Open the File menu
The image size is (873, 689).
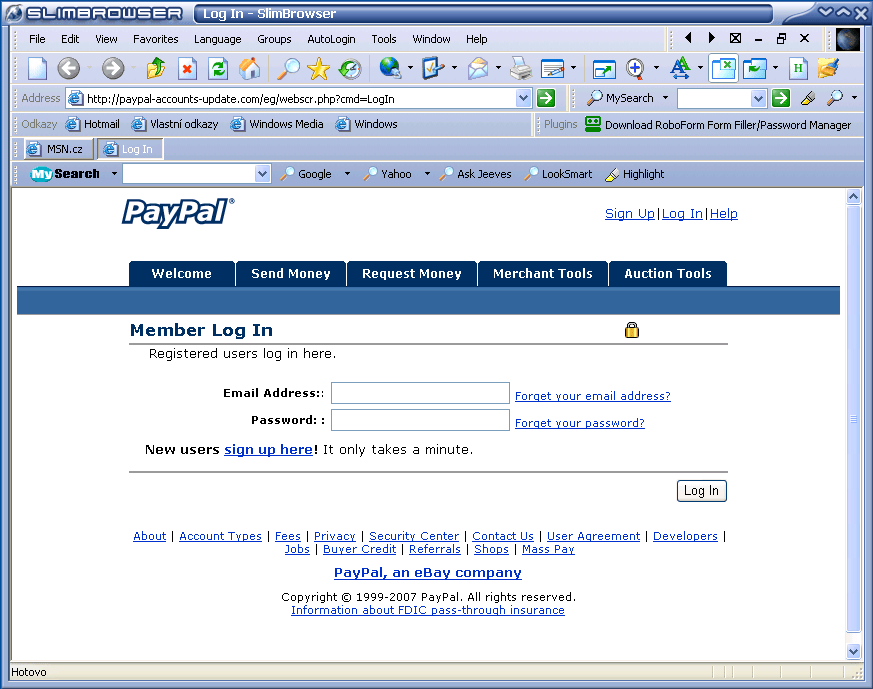point(37,39)
